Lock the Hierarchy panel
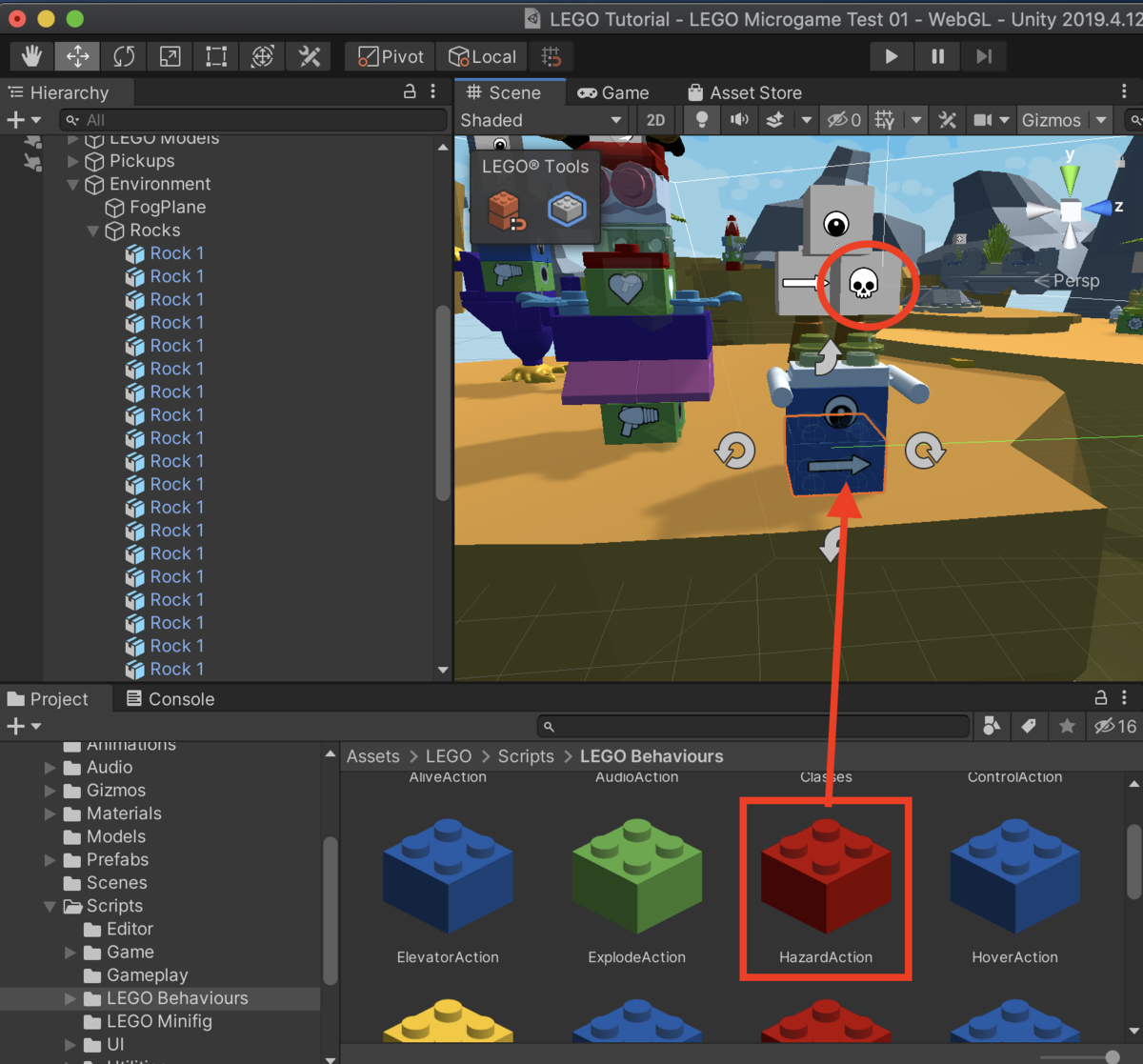Screen dimensions: 1143x1064 pyautogui.click(x=410, y=91)
